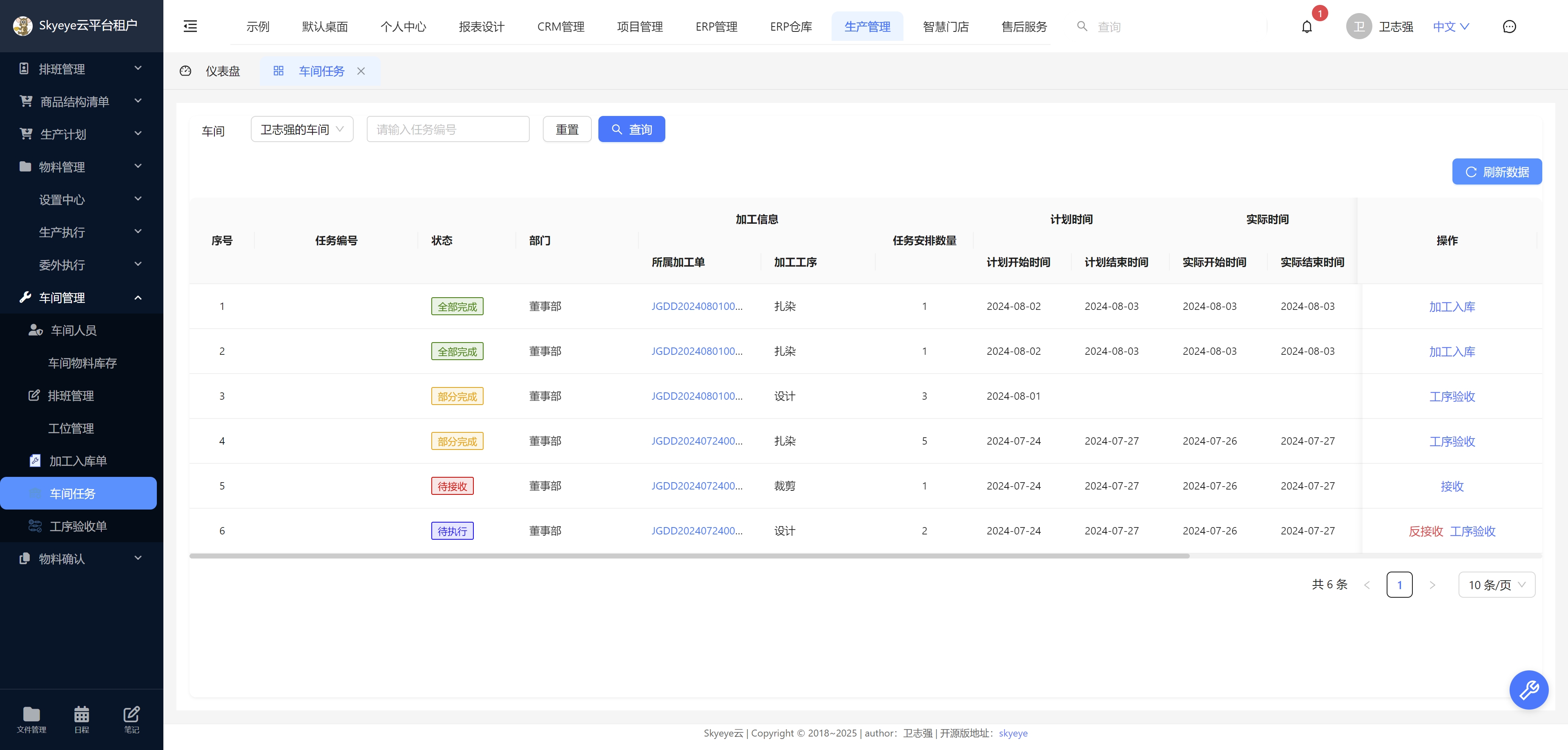Collapse 车间管理 chevron
This screenshot has width=1568, height=750.
(138, 298)
